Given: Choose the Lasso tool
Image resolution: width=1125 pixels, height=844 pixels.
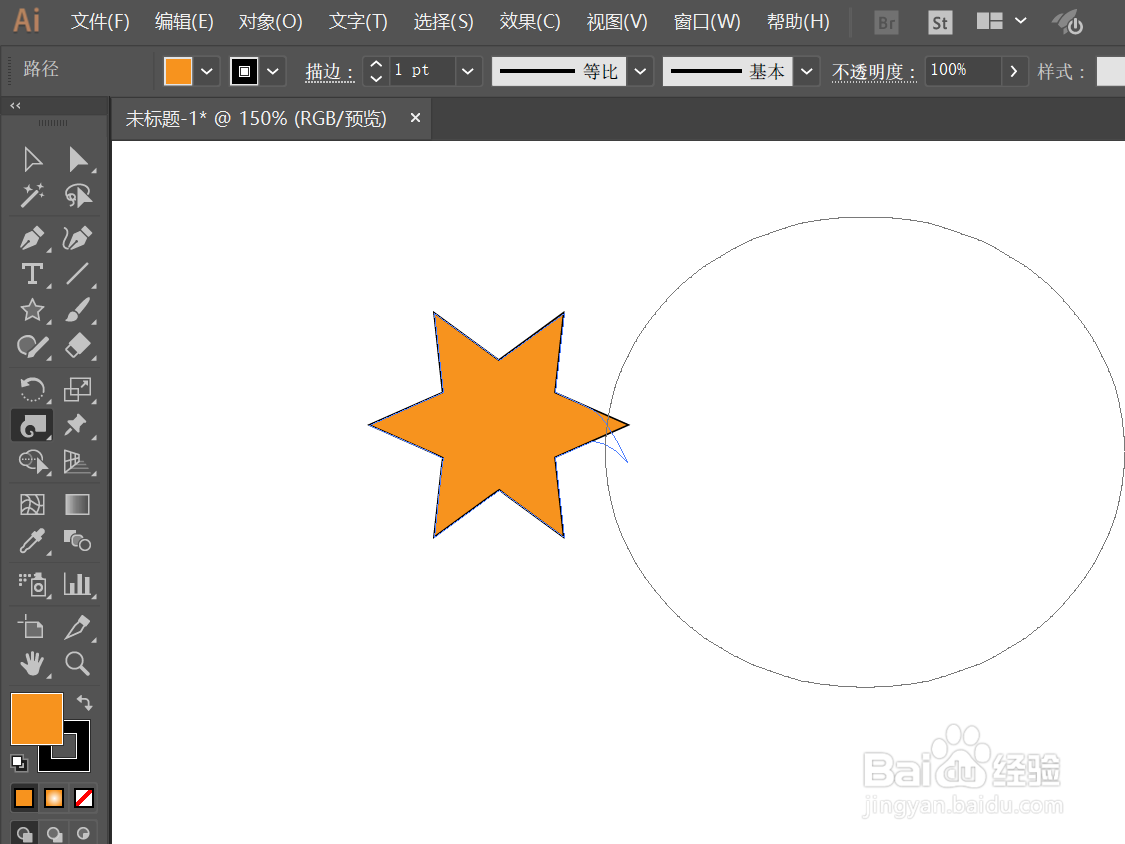Looking at the screenshot, I should click(x=77, y=195).
